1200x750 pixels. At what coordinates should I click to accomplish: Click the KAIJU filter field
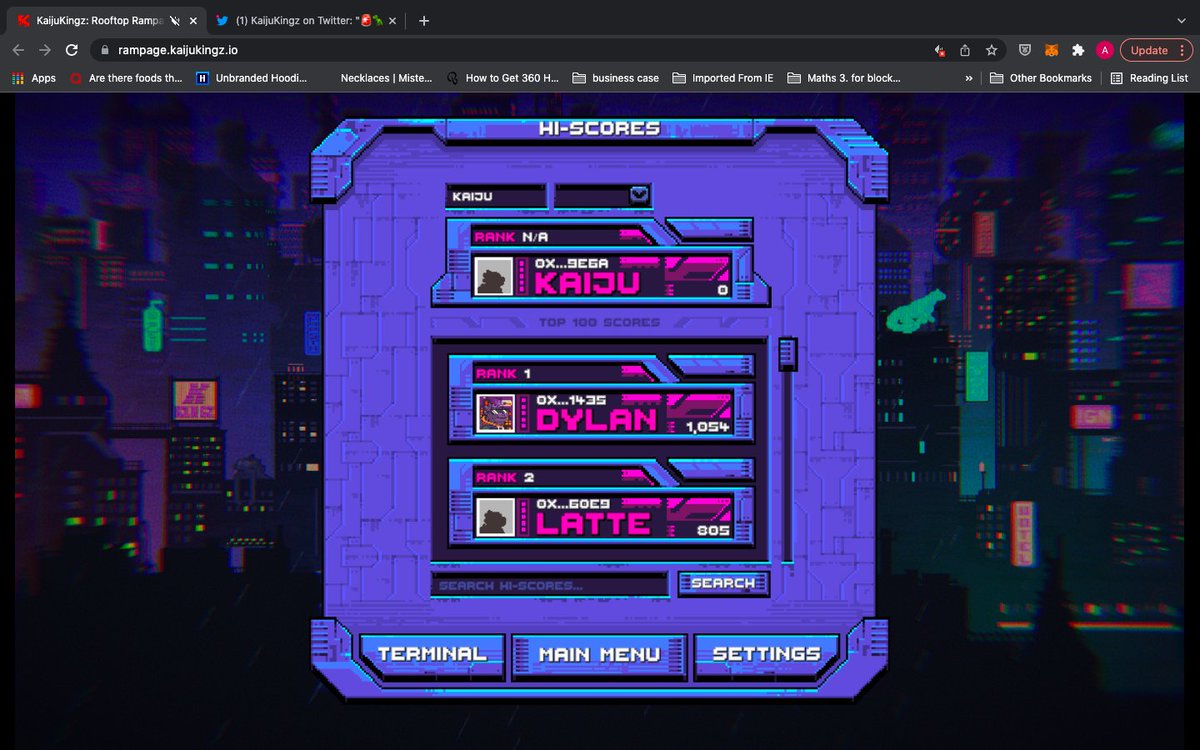click(496, 196)
